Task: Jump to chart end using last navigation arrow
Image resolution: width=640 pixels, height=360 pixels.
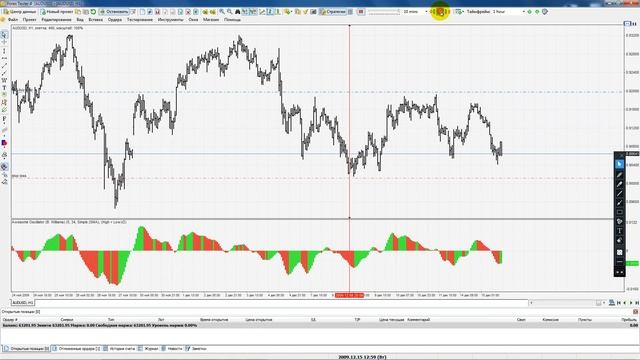Action: click(636, 303)
